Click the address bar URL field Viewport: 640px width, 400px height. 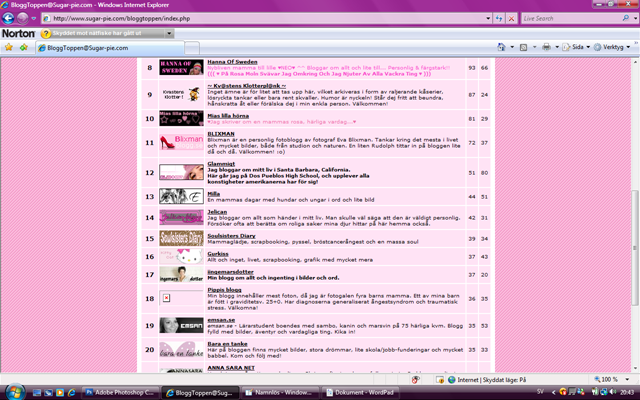click(x=263, y=18)
